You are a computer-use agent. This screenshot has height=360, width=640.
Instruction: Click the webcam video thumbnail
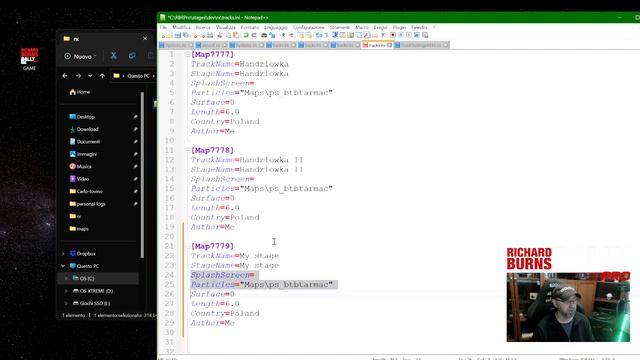click(568, 307)
